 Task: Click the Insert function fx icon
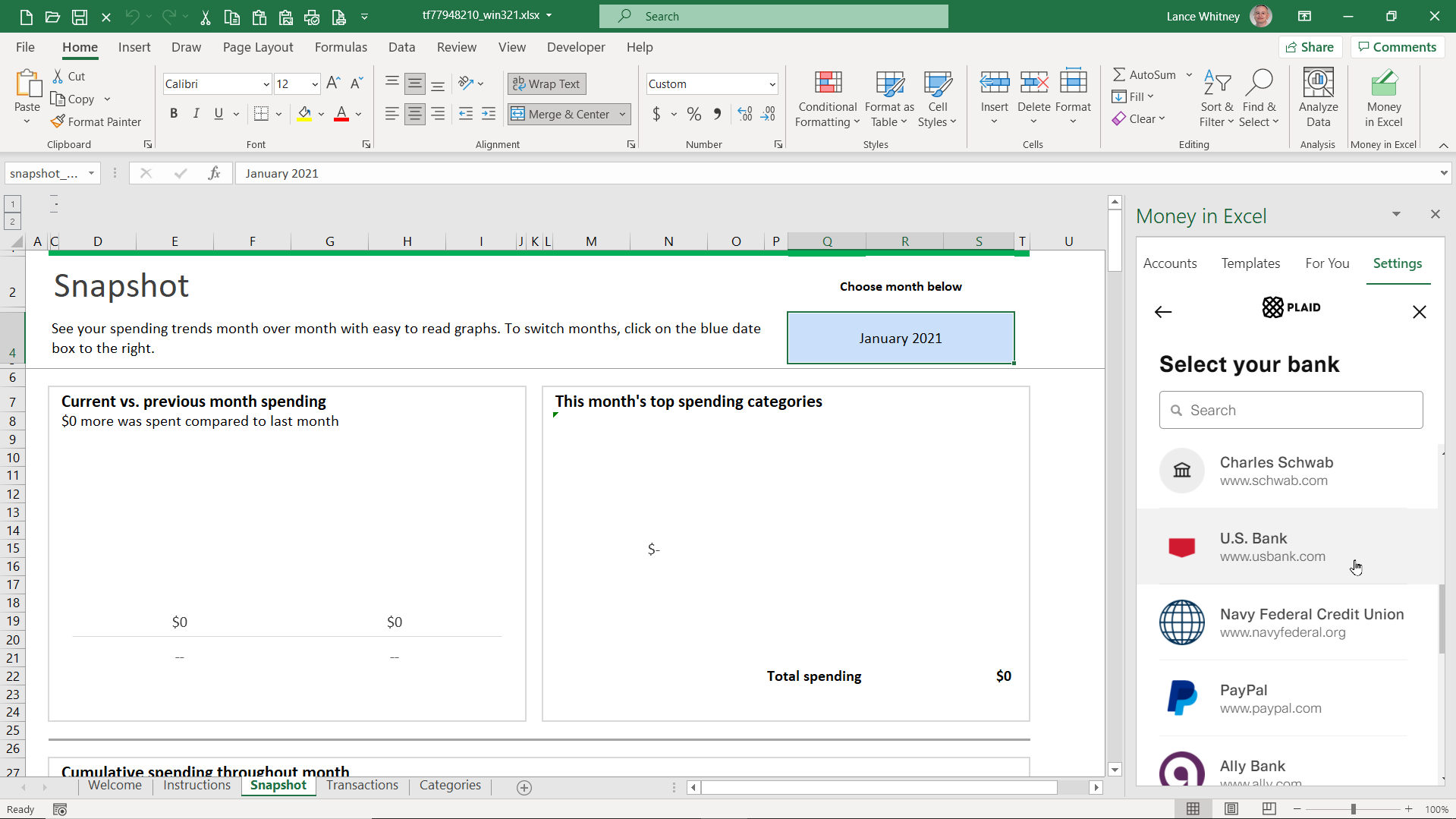[x=214, y=173]
